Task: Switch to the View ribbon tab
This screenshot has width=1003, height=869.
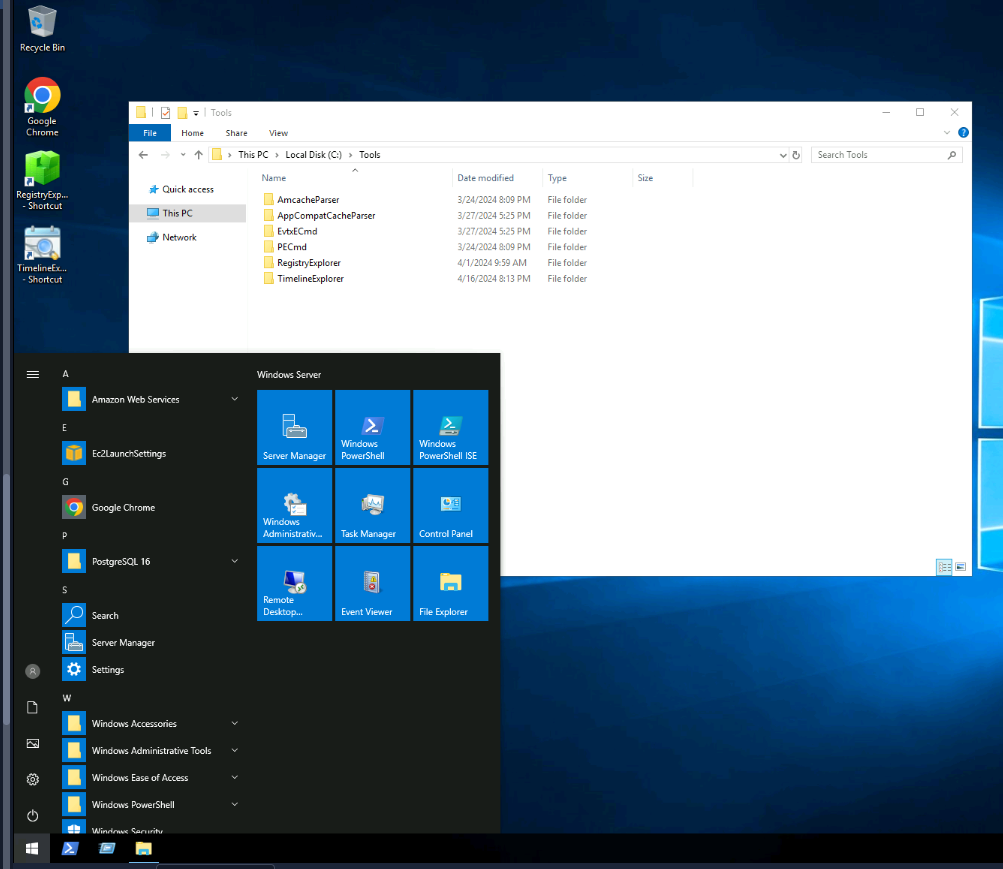Action: pos(278,133)
